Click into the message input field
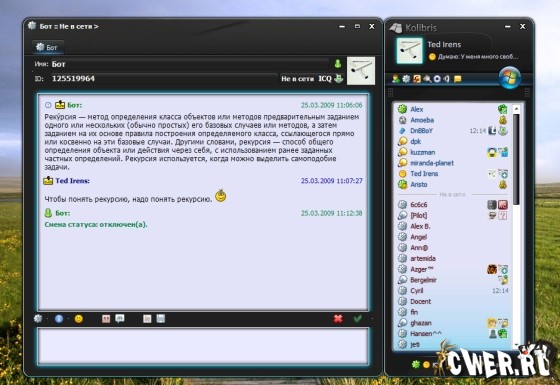Viewport: 560px width, 385px height. [x=203, y=346]
